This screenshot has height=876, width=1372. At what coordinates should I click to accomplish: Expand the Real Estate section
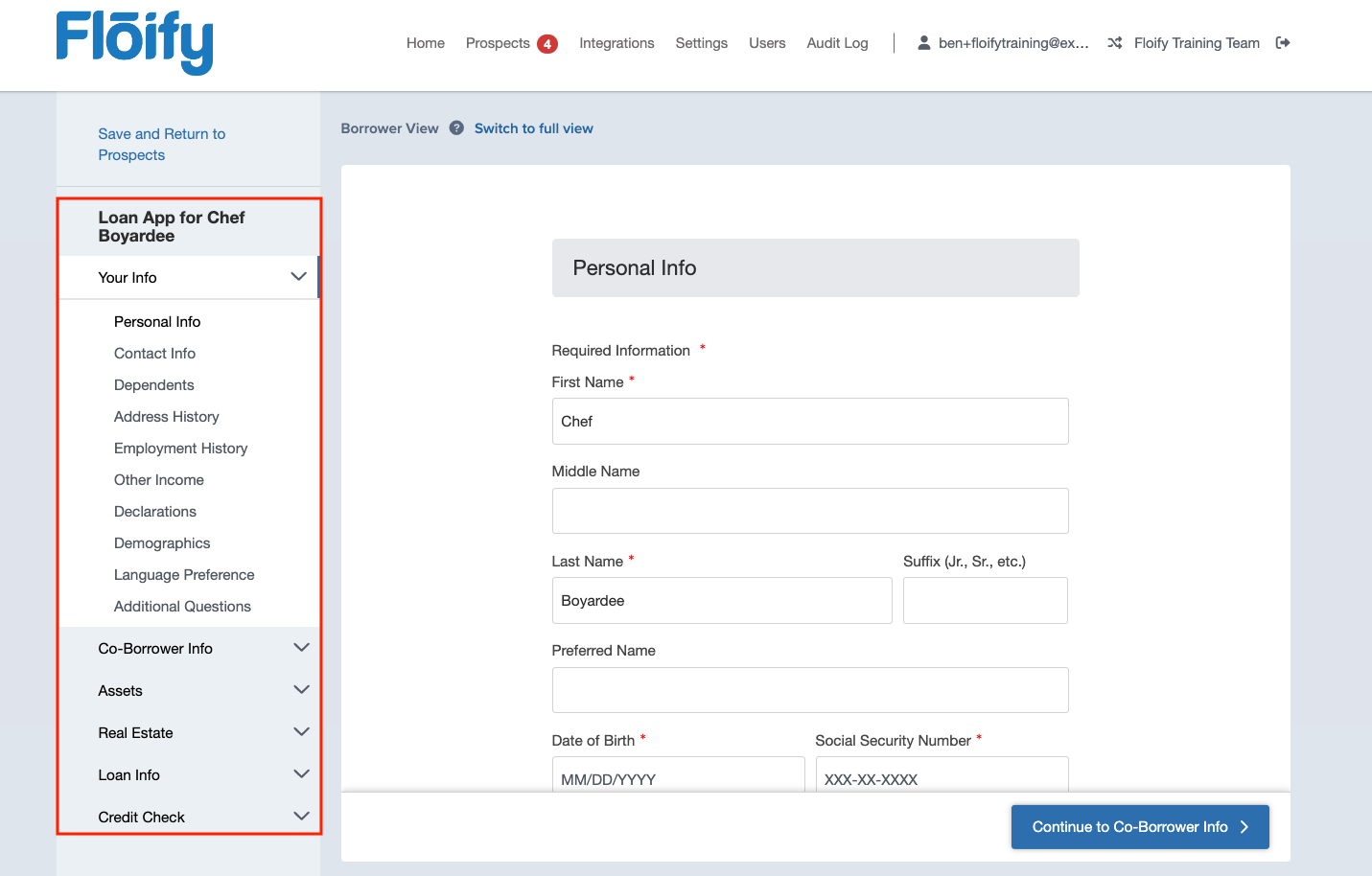coord(301,732)
